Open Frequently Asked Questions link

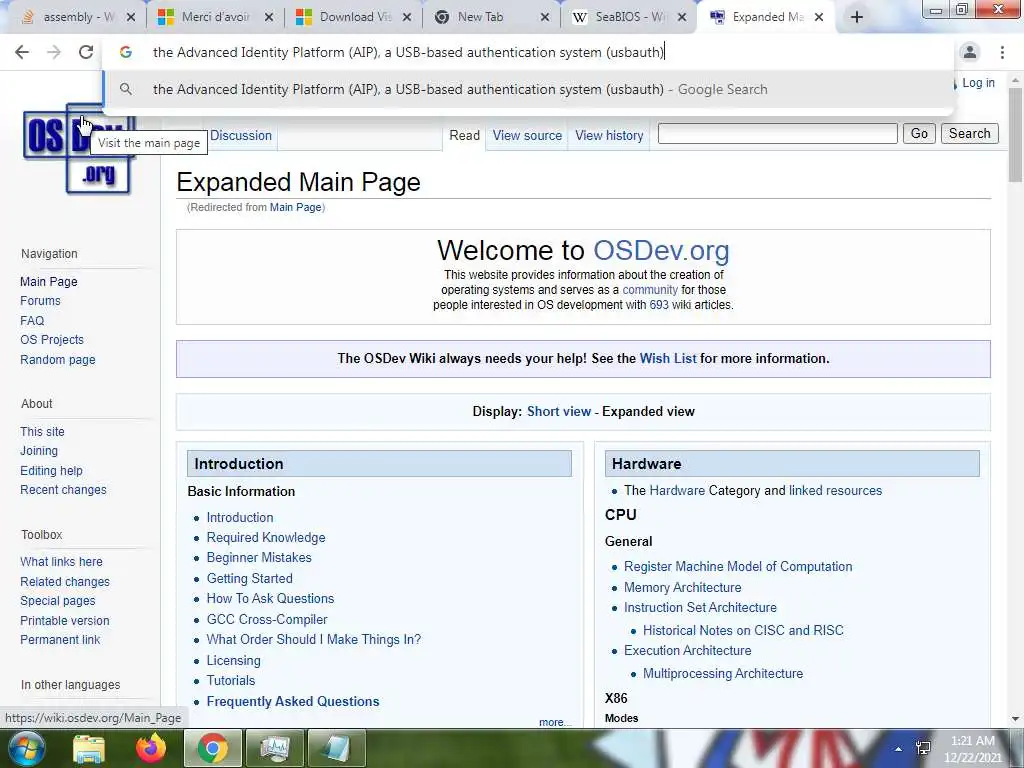(x=293, y=701)
